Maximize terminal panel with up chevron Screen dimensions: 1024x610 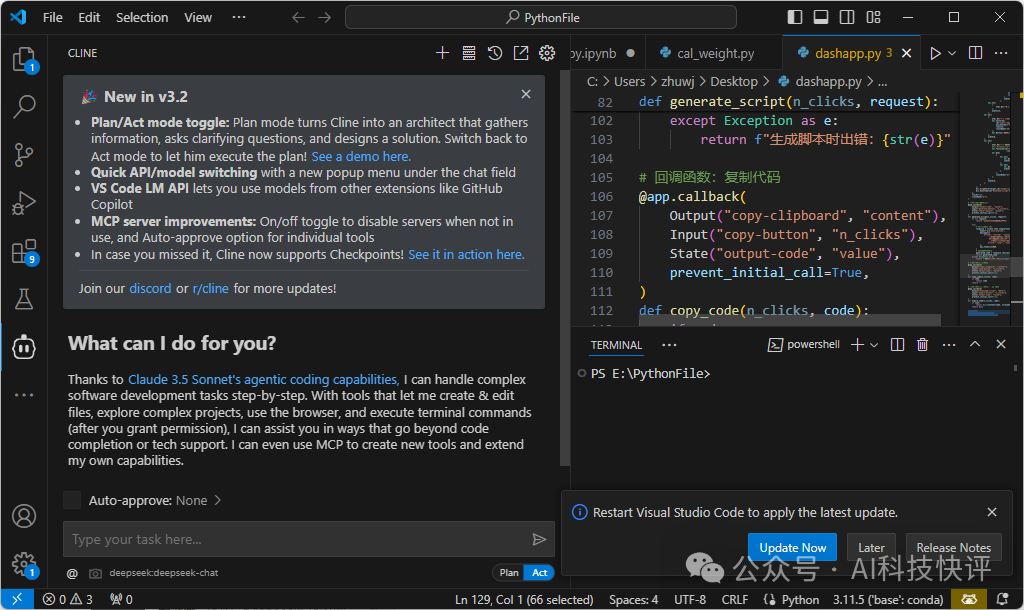point(975,344)
